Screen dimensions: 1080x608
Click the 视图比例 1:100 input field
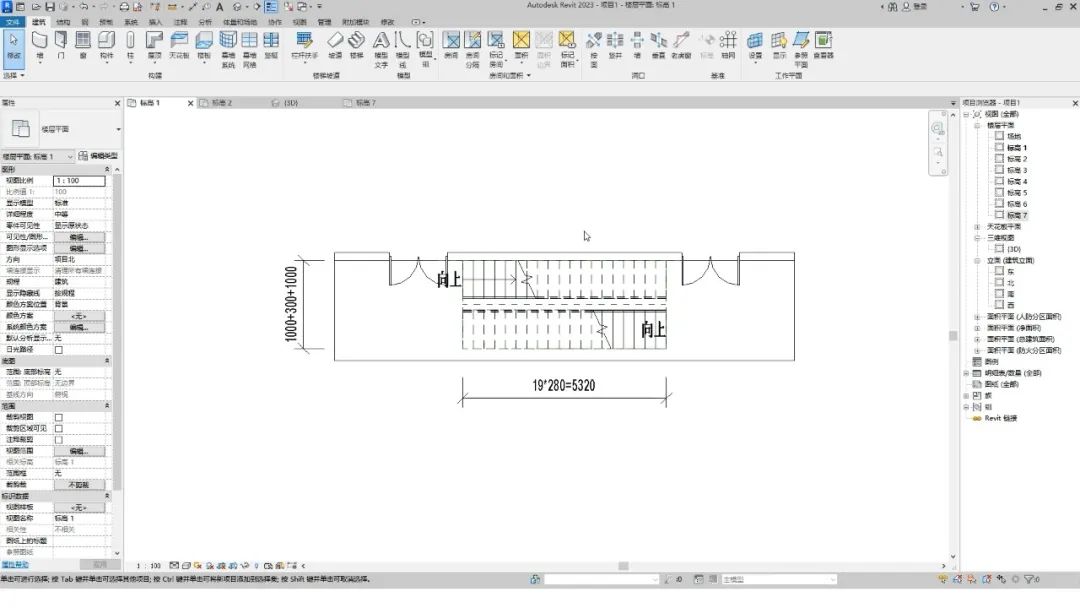coord(79,180)
